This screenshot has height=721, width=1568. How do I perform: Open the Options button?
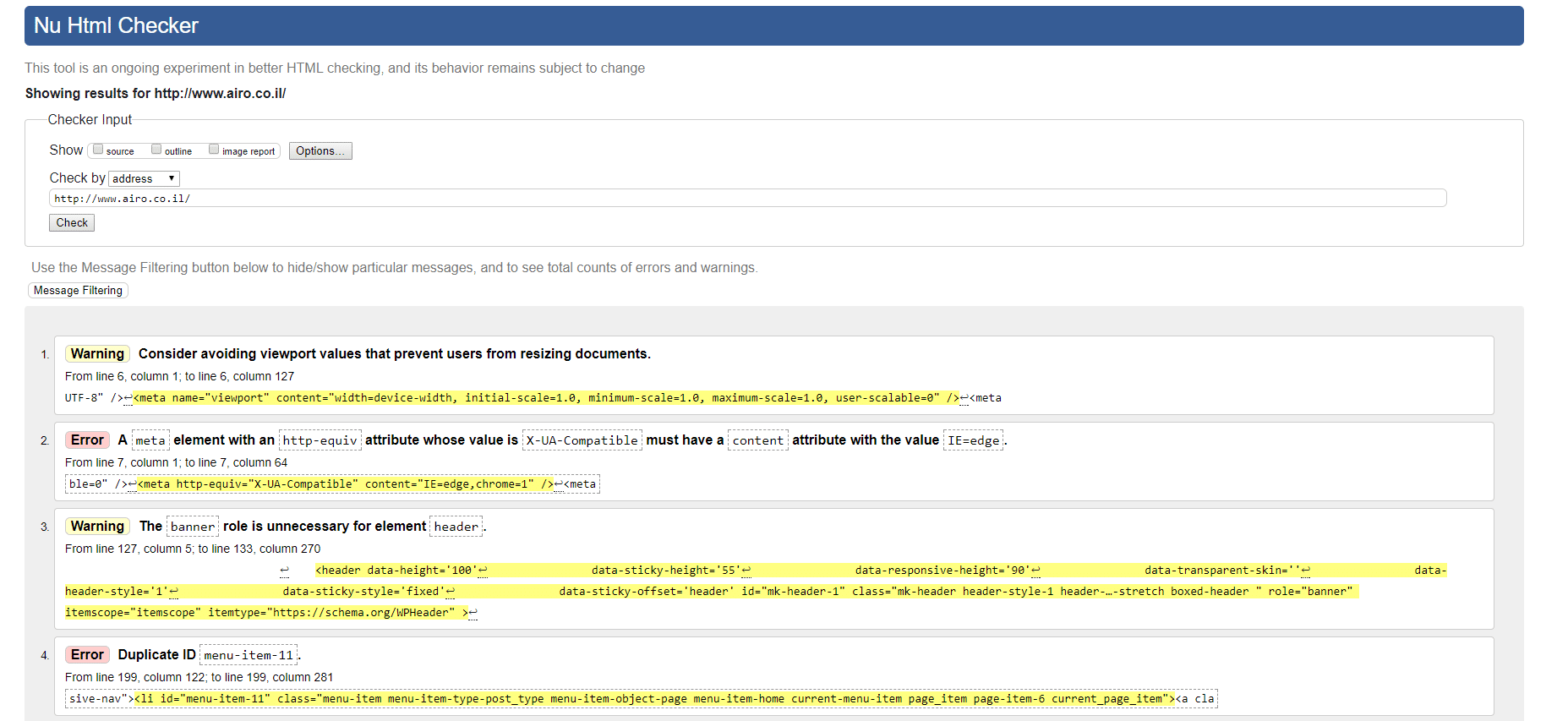[x=320, y=150]
